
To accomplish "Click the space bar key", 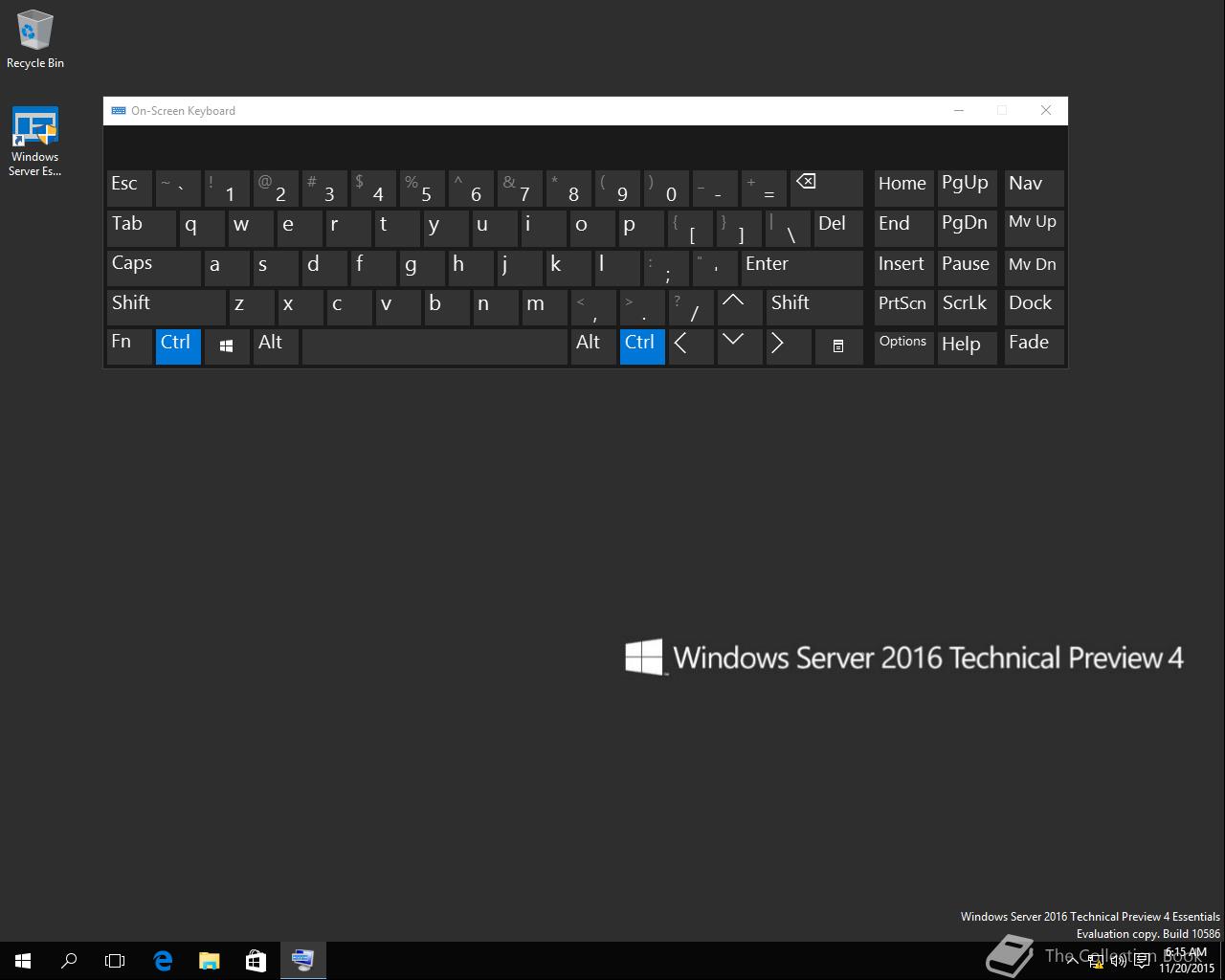I will point(434,346).
